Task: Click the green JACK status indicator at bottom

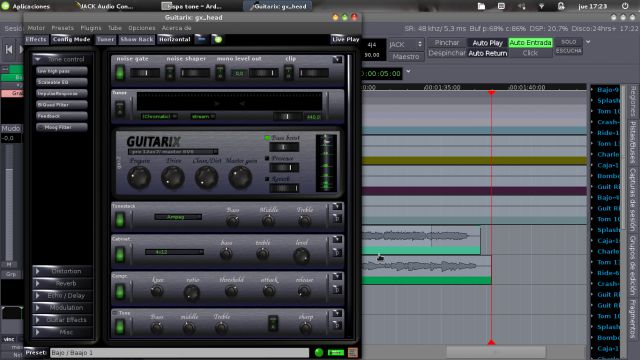Action: click(x=336, y=352)
